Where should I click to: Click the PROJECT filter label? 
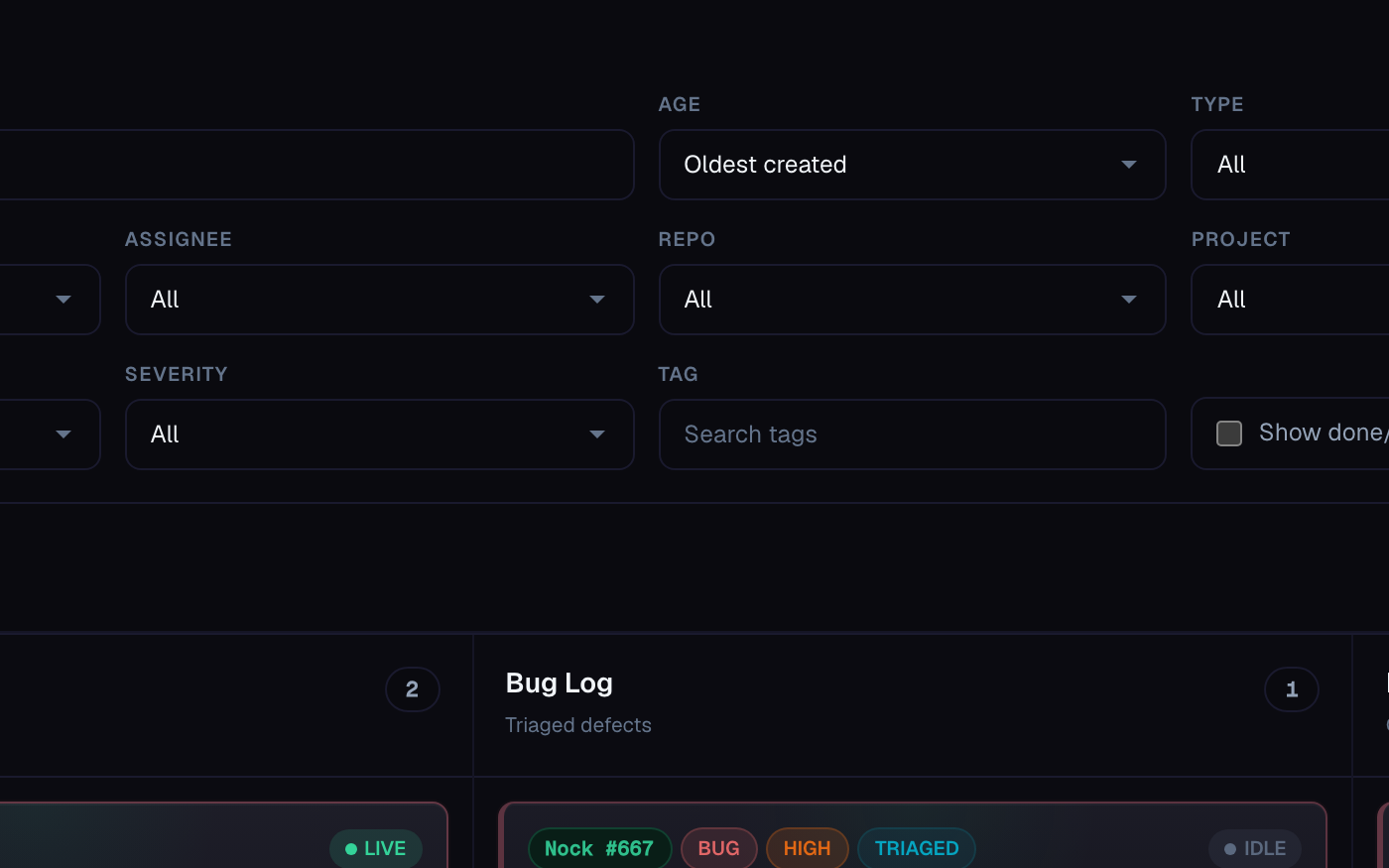pos(1241,239)
